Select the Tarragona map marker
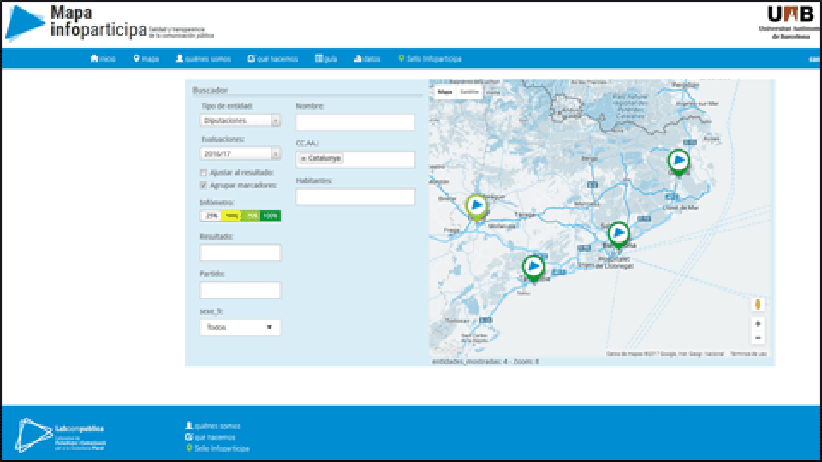This screenshot has width=822, height=462. coord(533,266)
